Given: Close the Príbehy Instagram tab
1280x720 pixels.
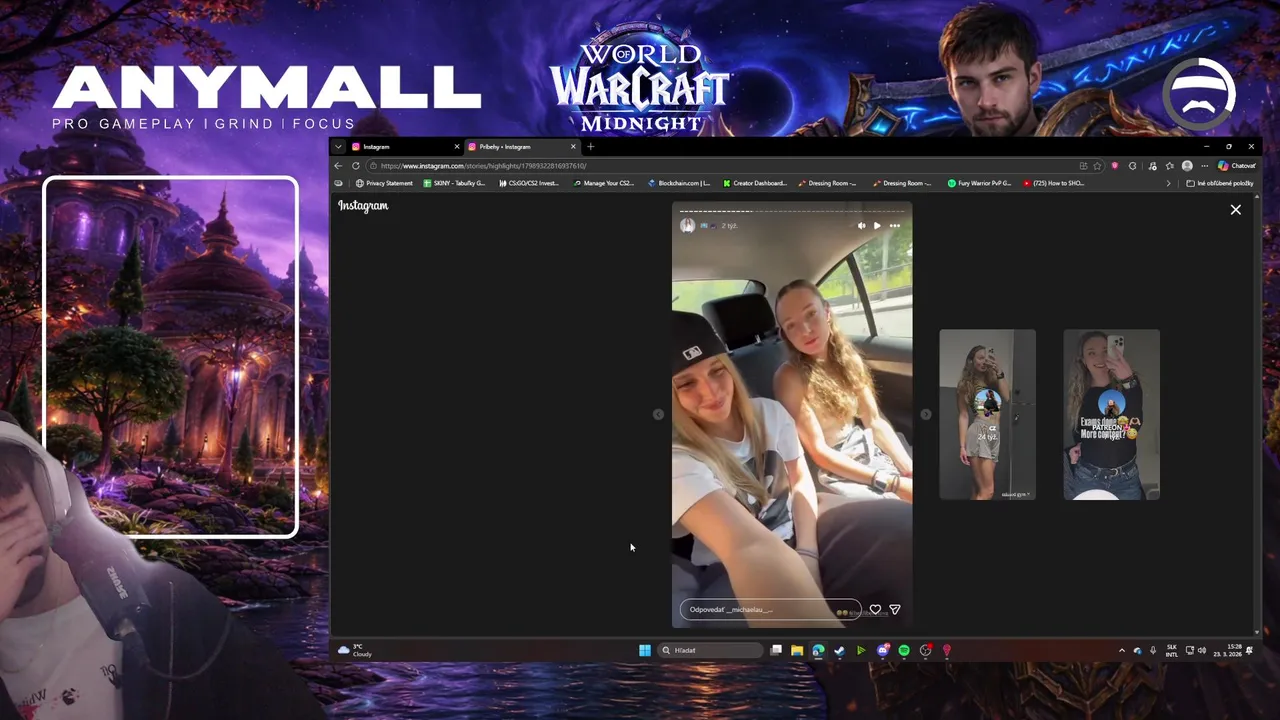Looking at the screenshot, I should pyautogui.click(x=573, y=146).
